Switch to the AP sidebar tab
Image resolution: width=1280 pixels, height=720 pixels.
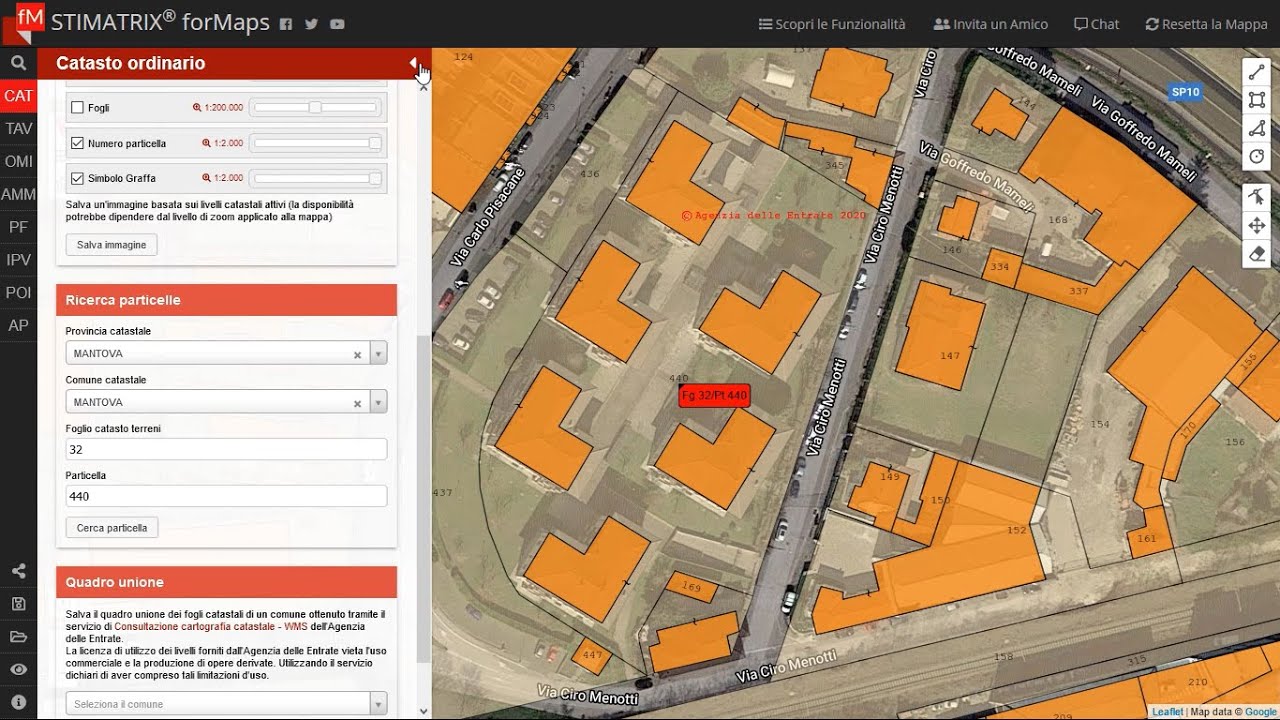coord(18,325)
